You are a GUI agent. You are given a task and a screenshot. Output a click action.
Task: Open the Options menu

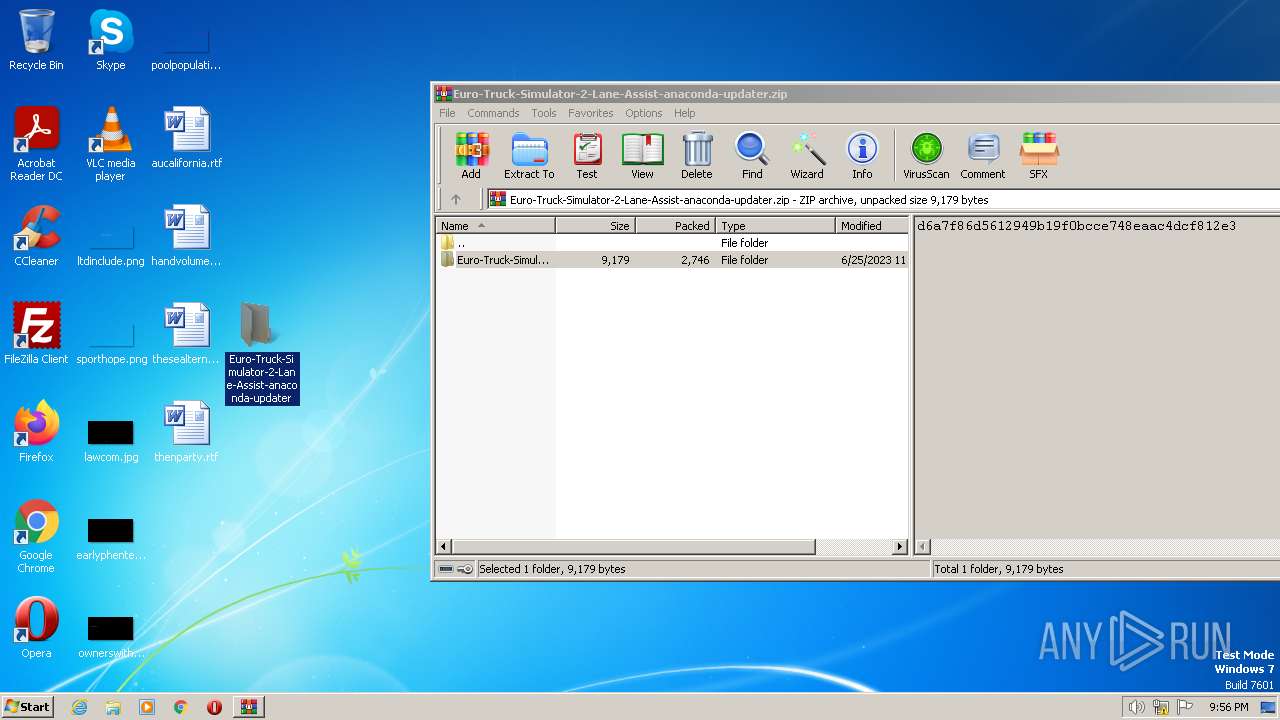coord(644,113)
